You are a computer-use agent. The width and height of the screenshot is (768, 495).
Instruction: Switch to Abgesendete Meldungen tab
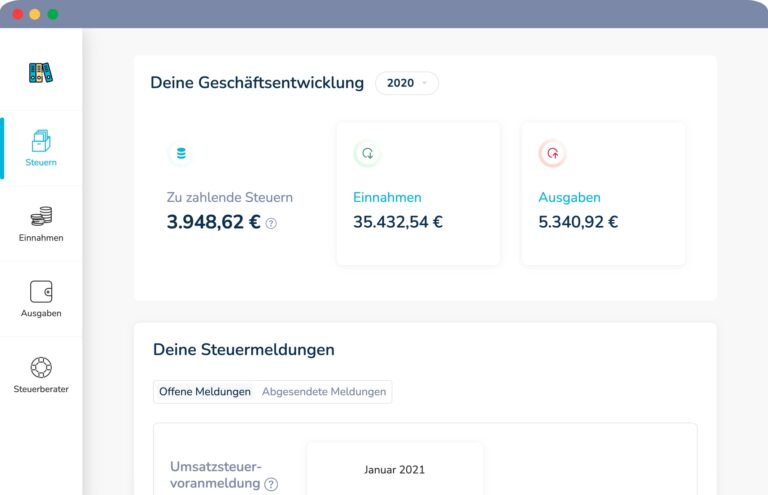click(x=324, y=392)
